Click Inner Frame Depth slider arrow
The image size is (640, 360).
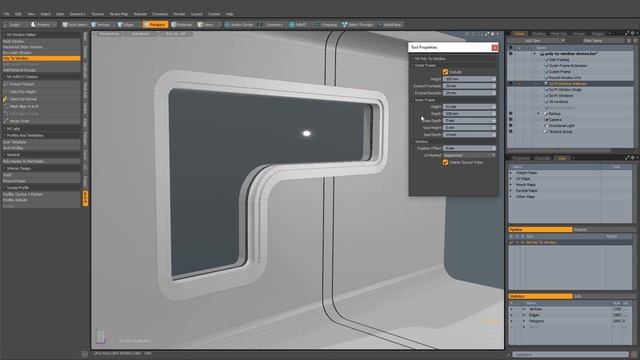(x=493, y=113)
